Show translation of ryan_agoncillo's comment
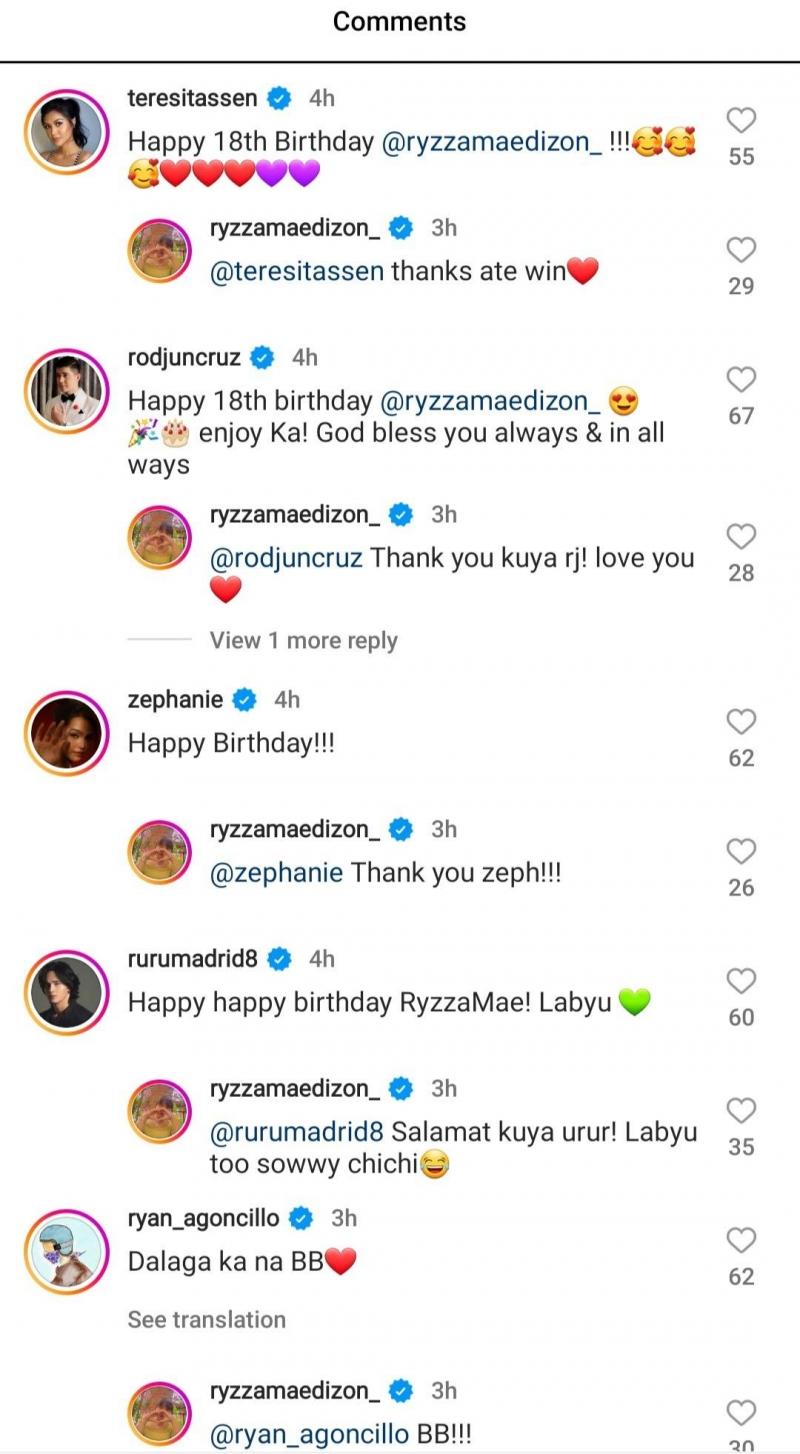800x1454 pixels. point(206,1319)
